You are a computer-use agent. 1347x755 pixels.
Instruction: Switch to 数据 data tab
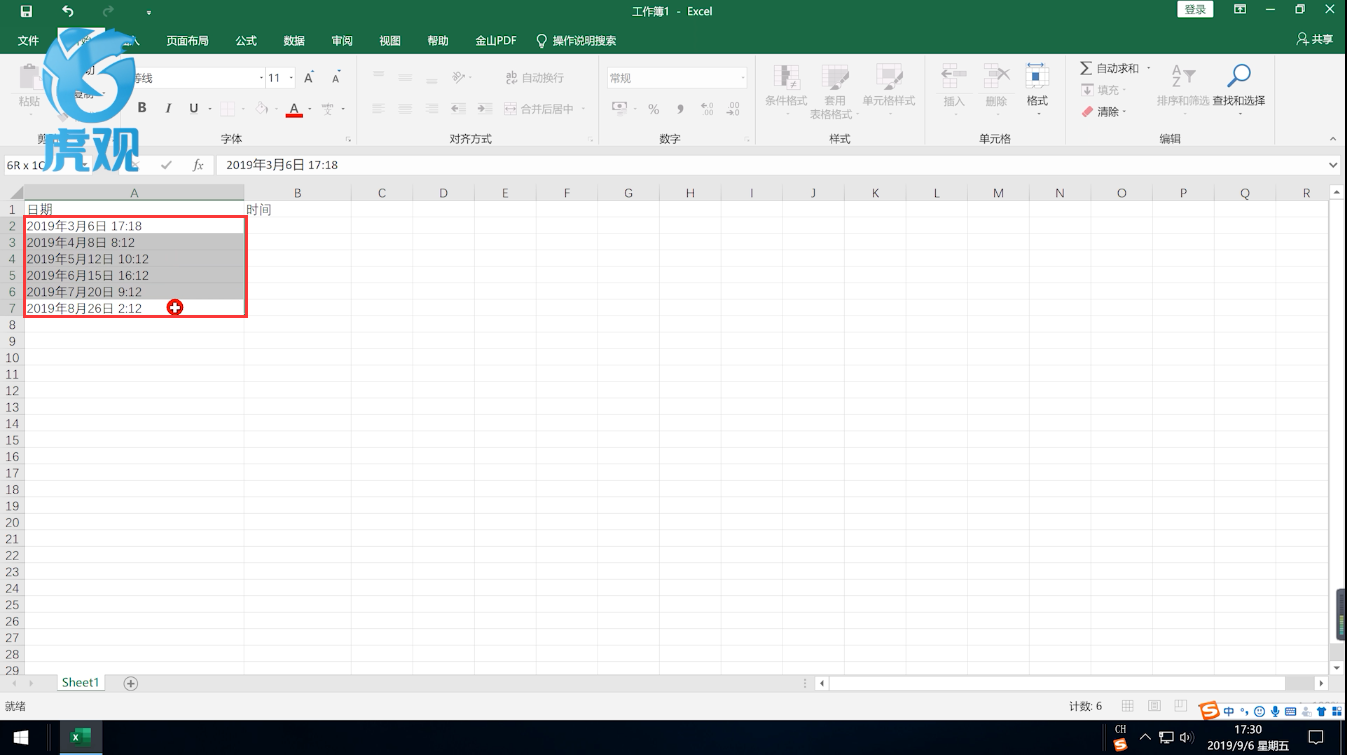coord(294,41)
